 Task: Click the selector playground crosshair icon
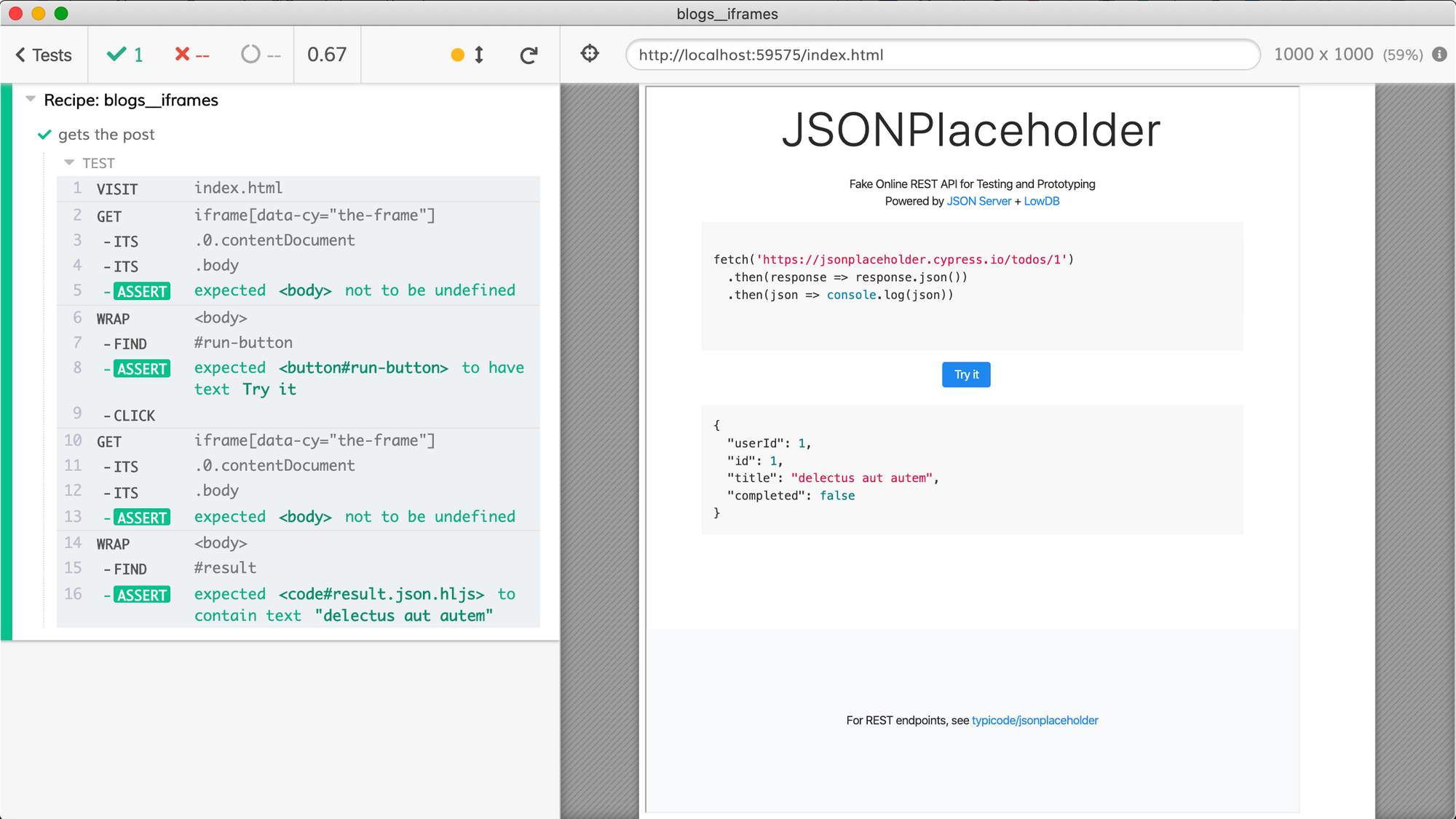coord(590,54)
